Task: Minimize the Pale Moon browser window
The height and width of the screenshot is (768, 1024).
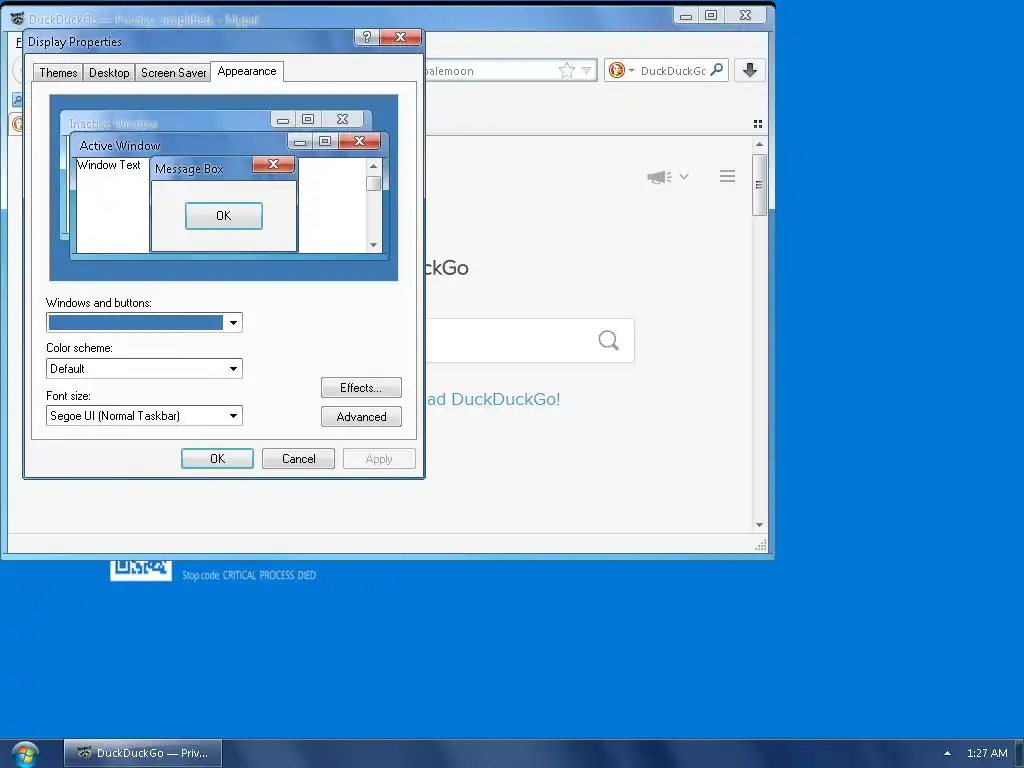Action: point(686,15)
